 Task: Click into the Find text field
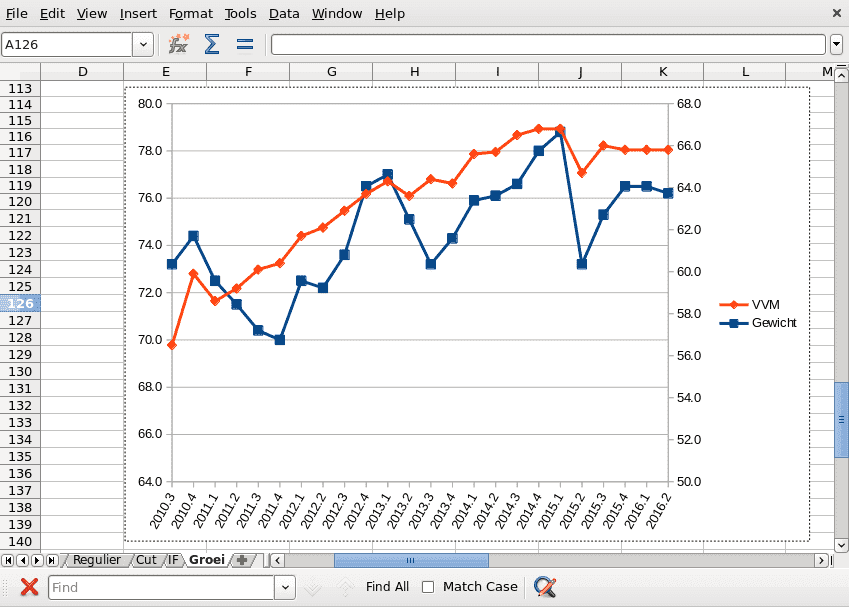point(160,587)
